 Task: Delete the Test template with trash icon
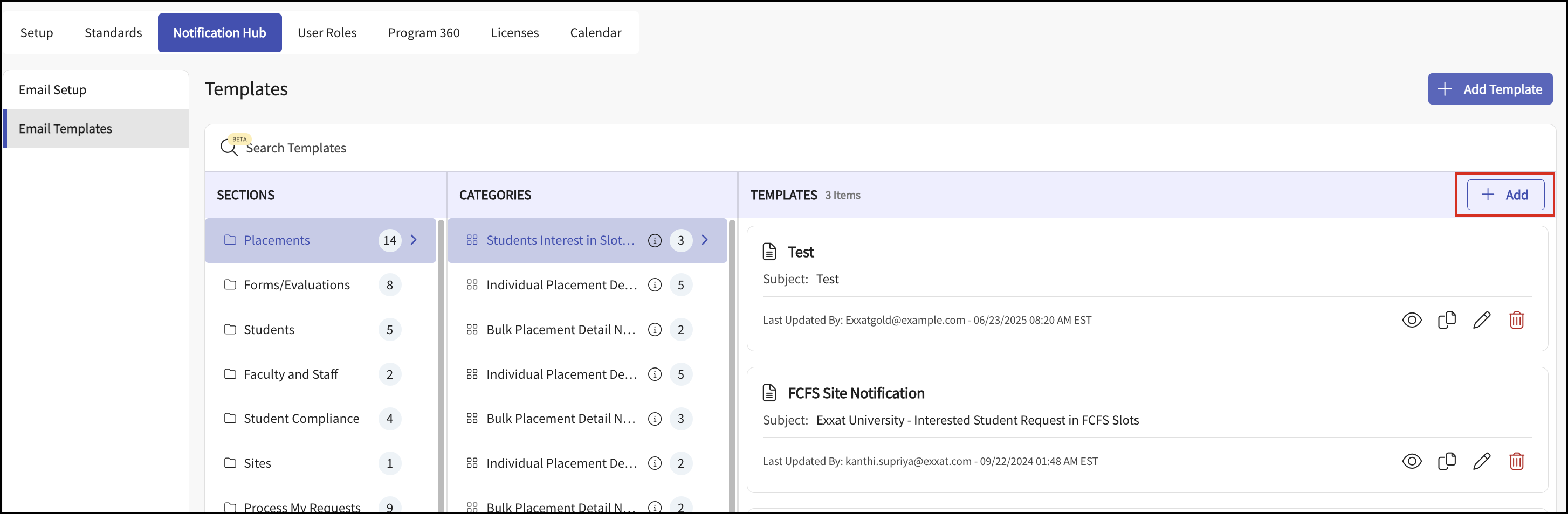[1516, 320]
